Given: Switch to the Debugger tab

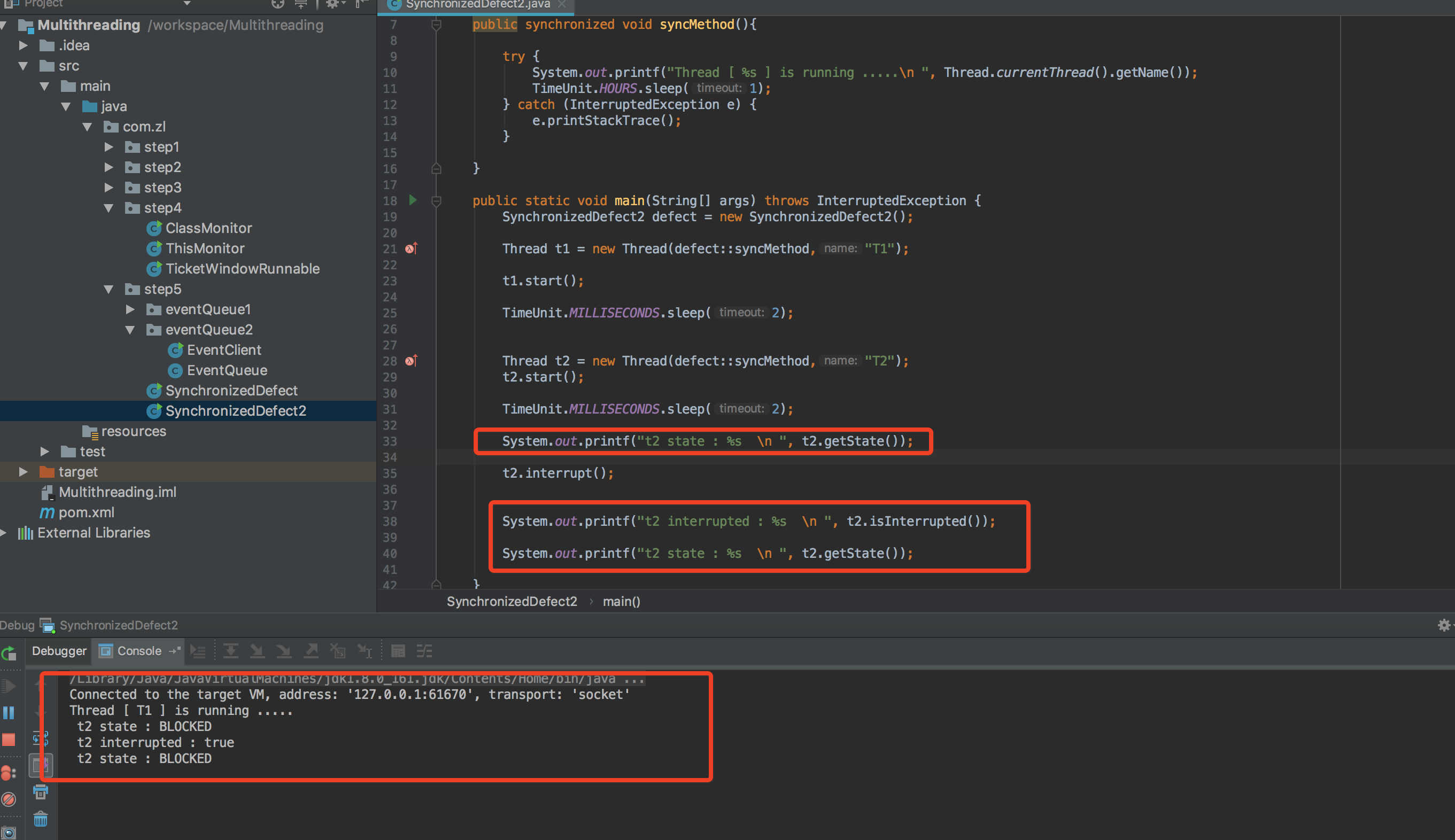Looking at the screenshot, I should [59, 651].
